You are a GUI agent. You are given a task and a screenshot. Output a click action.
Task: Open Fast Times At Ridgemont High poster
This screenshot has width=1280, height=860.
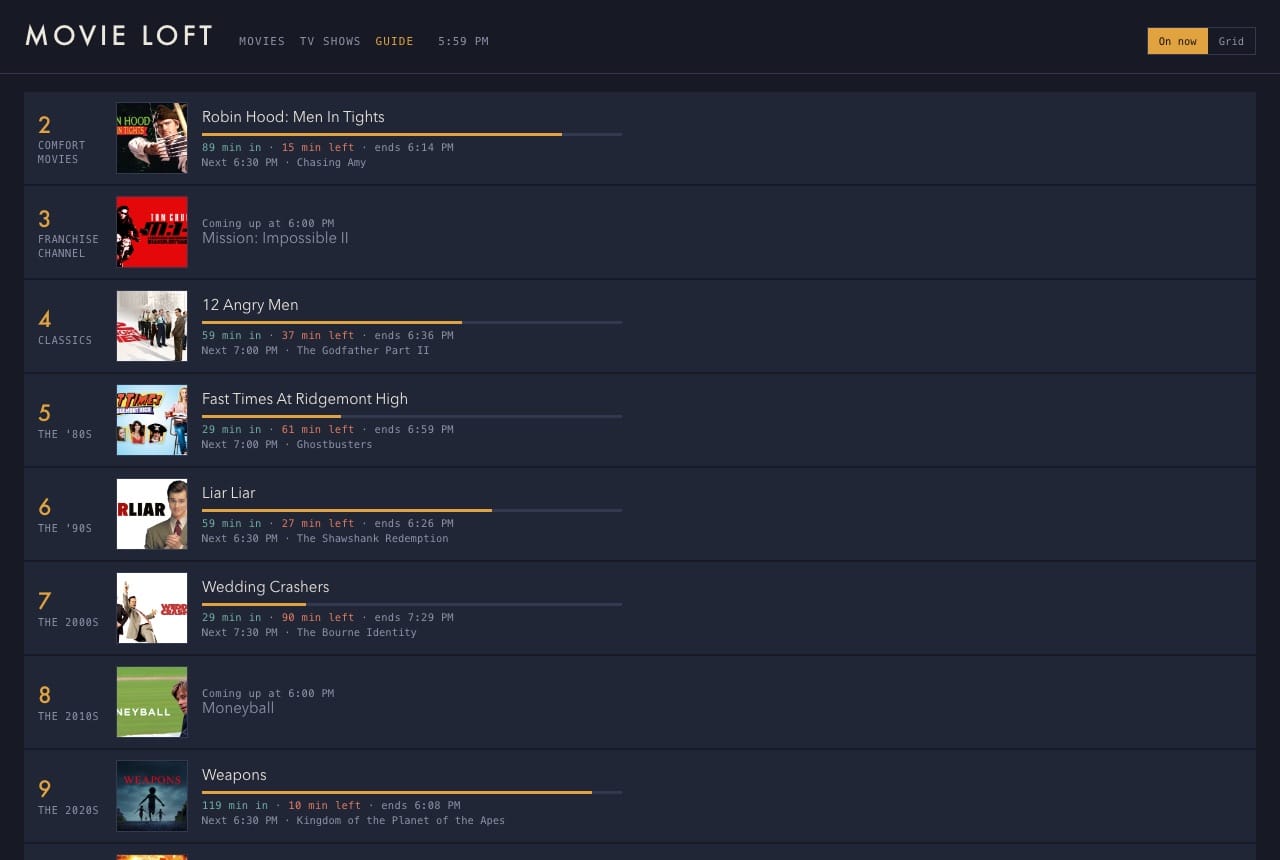pyautogui.click(x=152, y=420)
